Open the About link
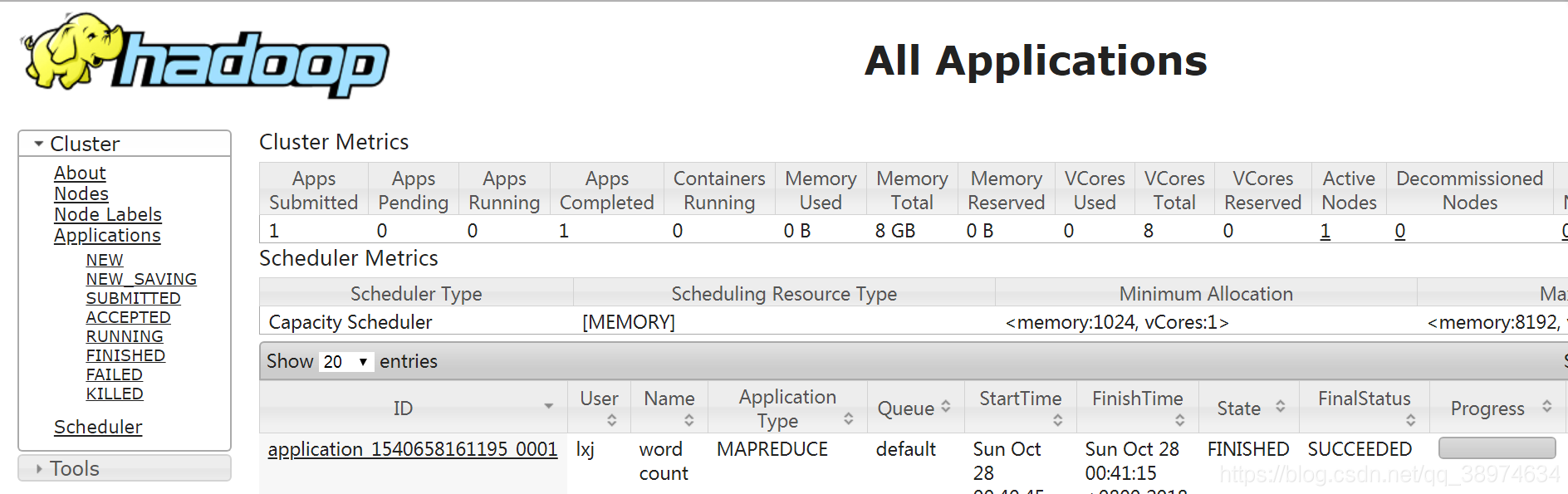The height and width of the screenshot is (494, 1568). [x=80, y=173]
